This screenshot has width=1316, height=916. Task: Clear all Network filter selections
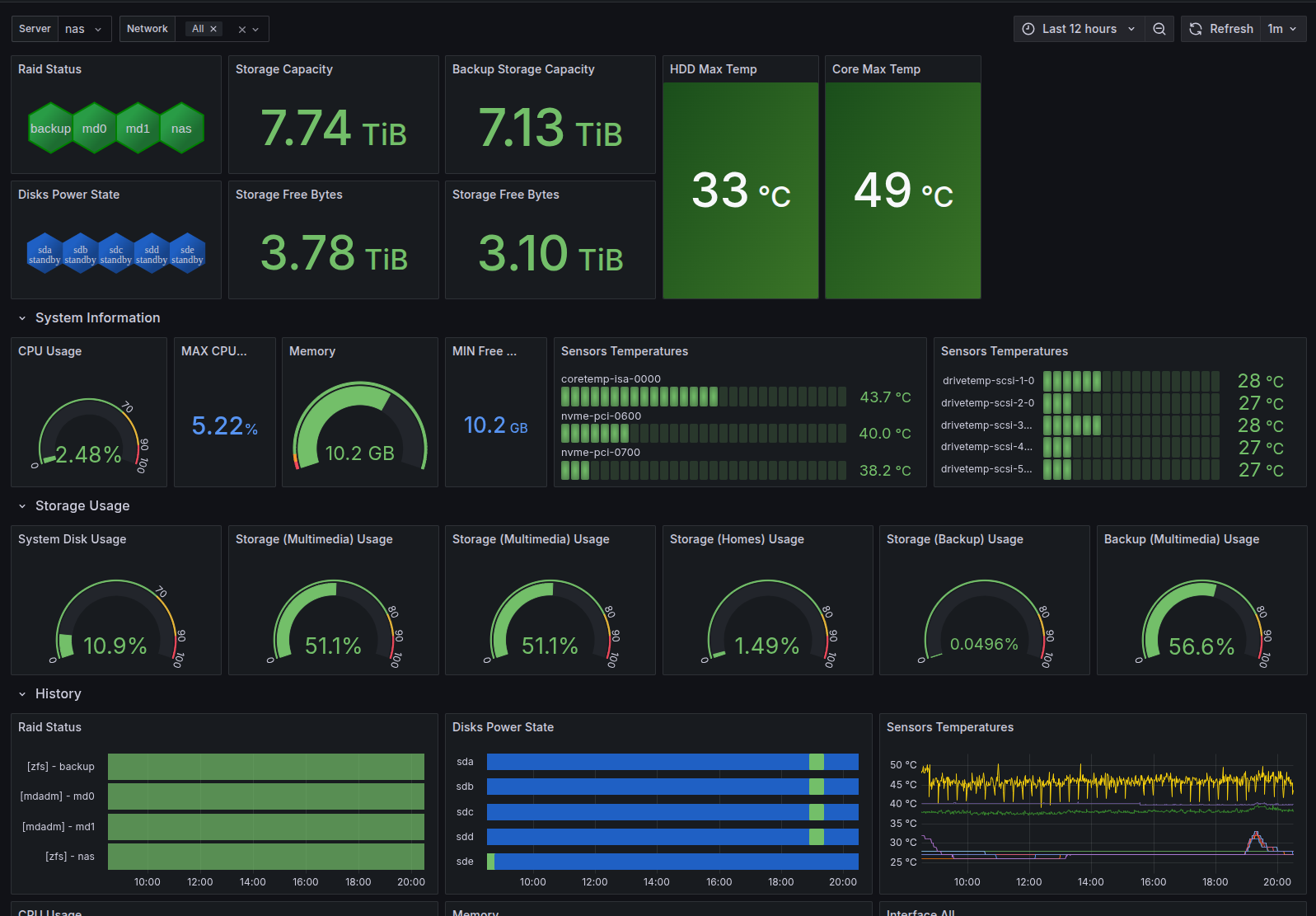[x=242, y=30]
